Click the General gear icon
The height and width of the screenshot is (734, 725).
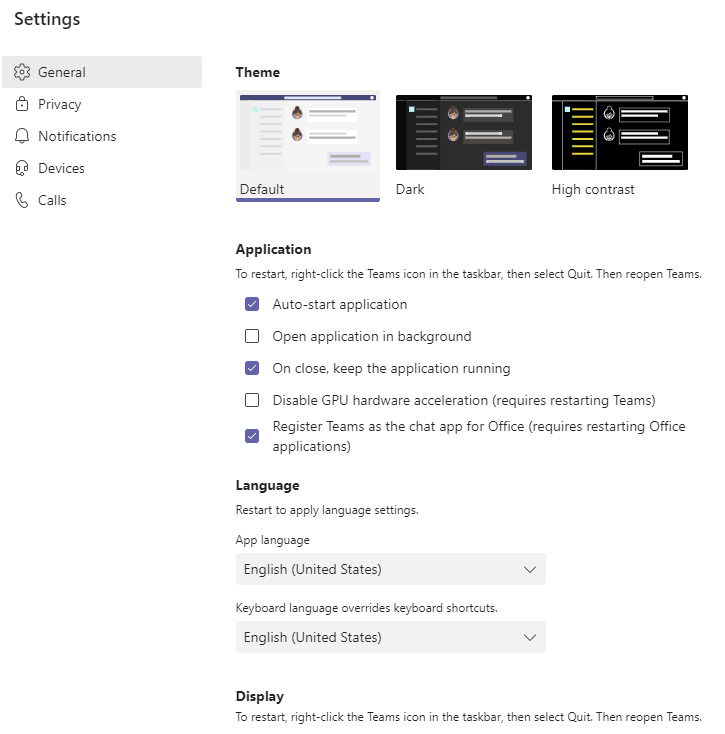(x=22, y=72)
